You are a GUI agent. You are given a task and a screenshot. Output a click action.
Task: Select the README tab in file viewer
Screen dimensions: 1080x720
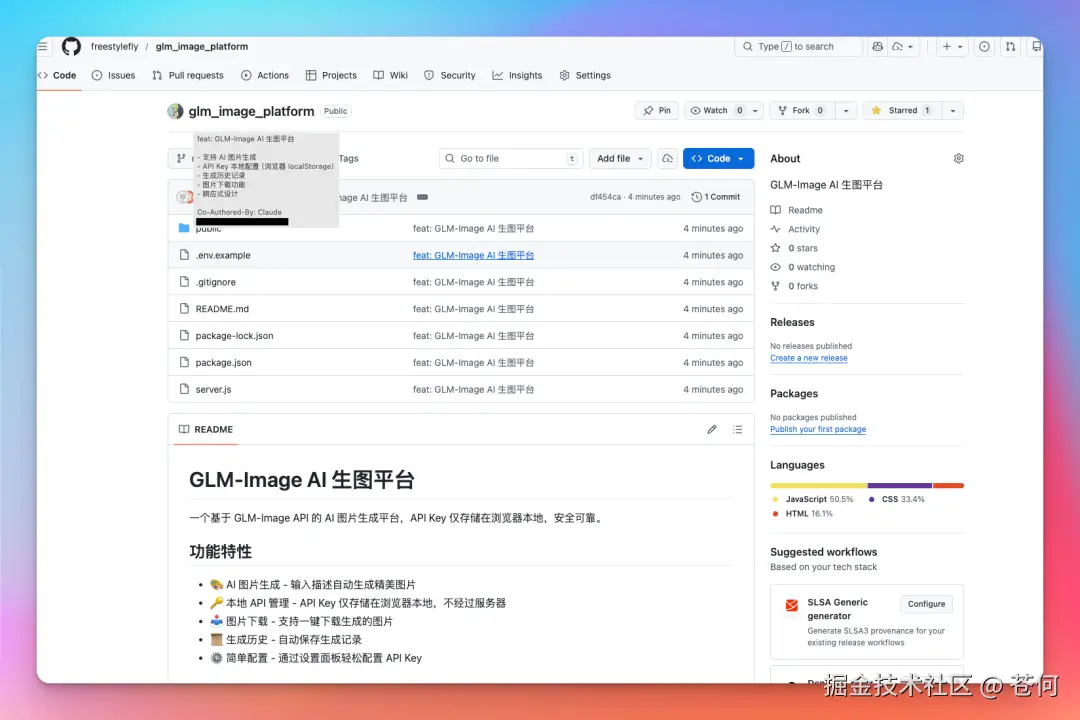click(206, 429)
